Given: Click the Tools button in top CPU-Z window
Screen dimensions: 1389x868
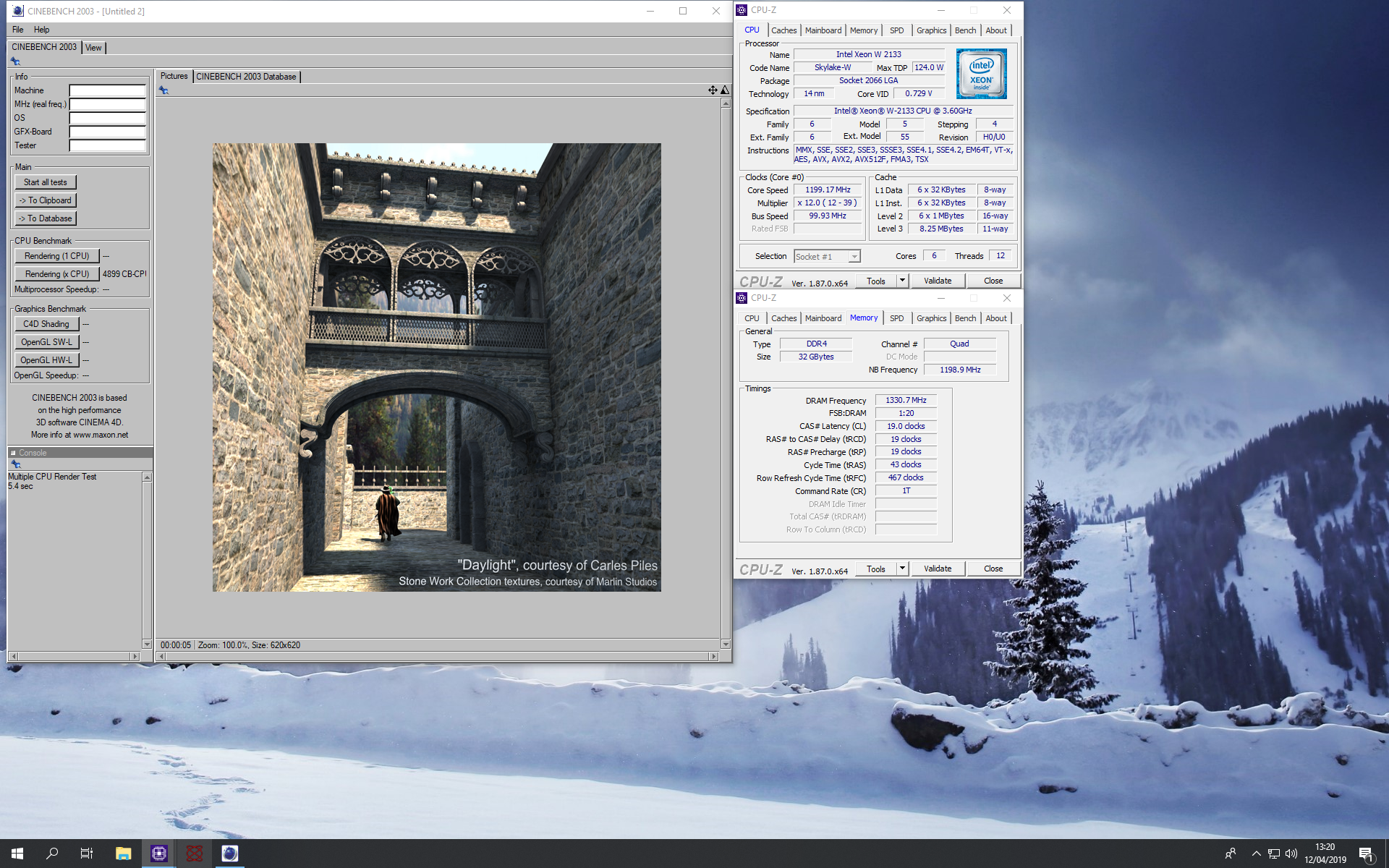Looking at the screenshot, I should tap(876, 281).
